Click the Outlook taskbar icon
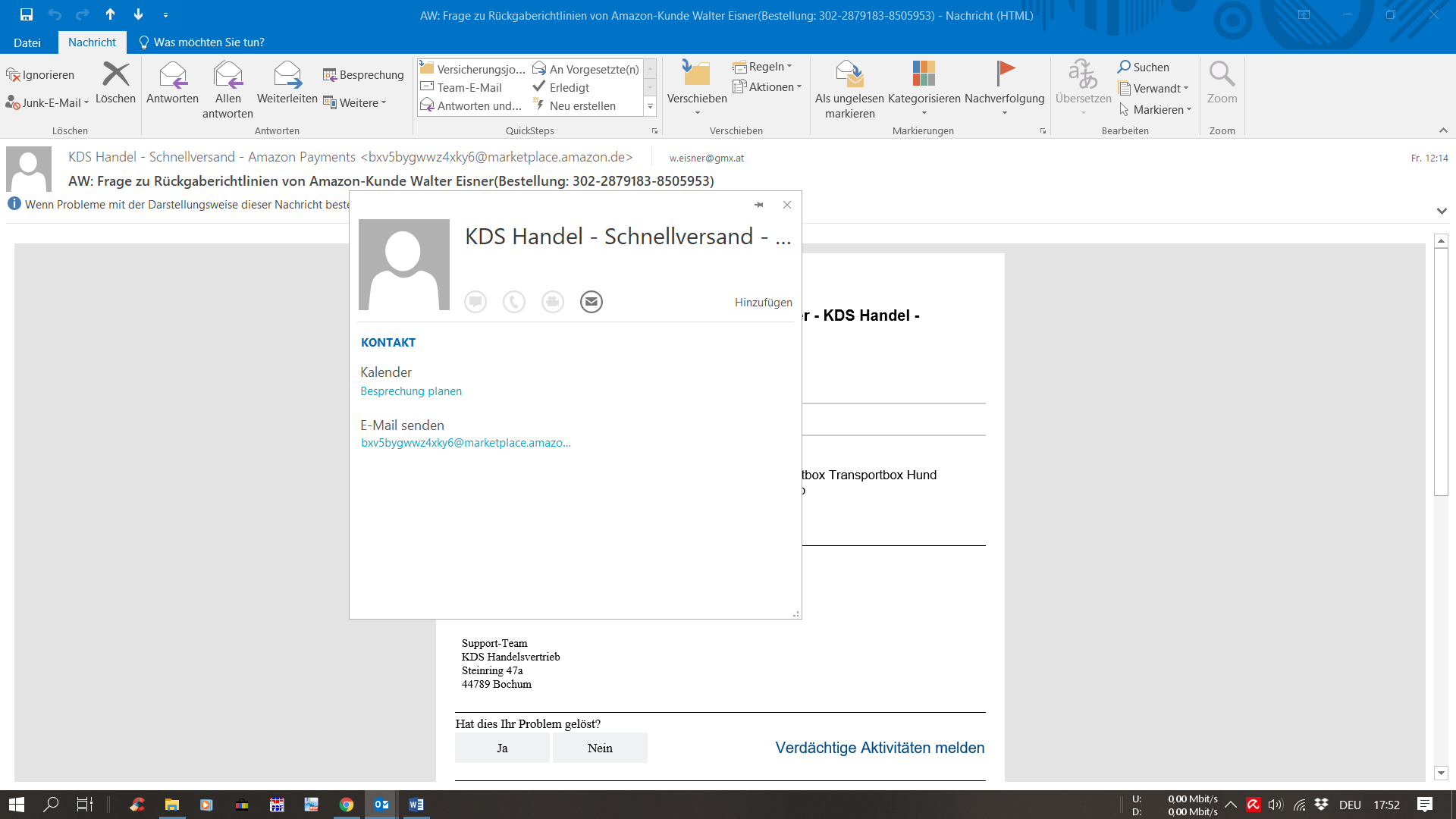This screenshot has height=819, width=1456. 381,805
